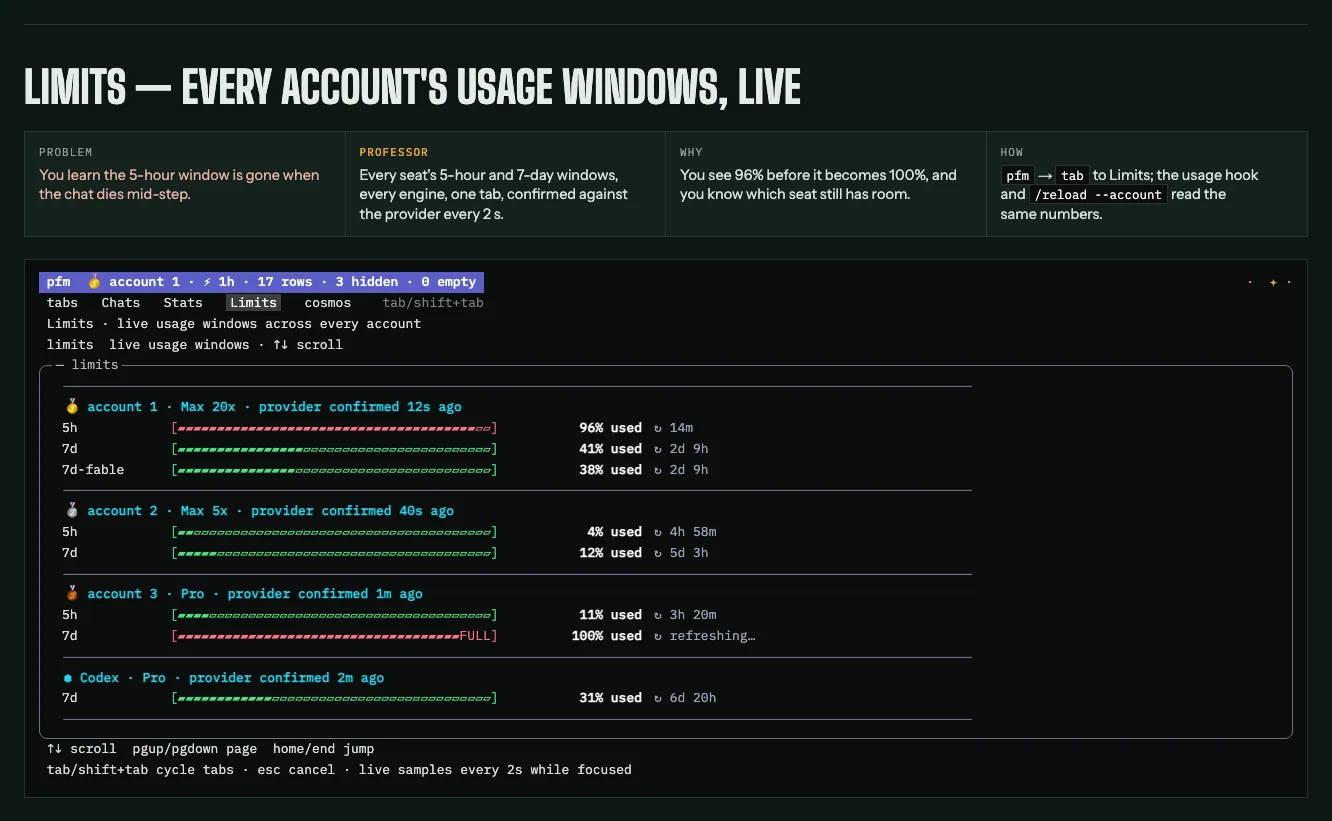Click the '/reload --account' code snippet
This screenshot has width=1332, height=821.
coord(1098,195)
